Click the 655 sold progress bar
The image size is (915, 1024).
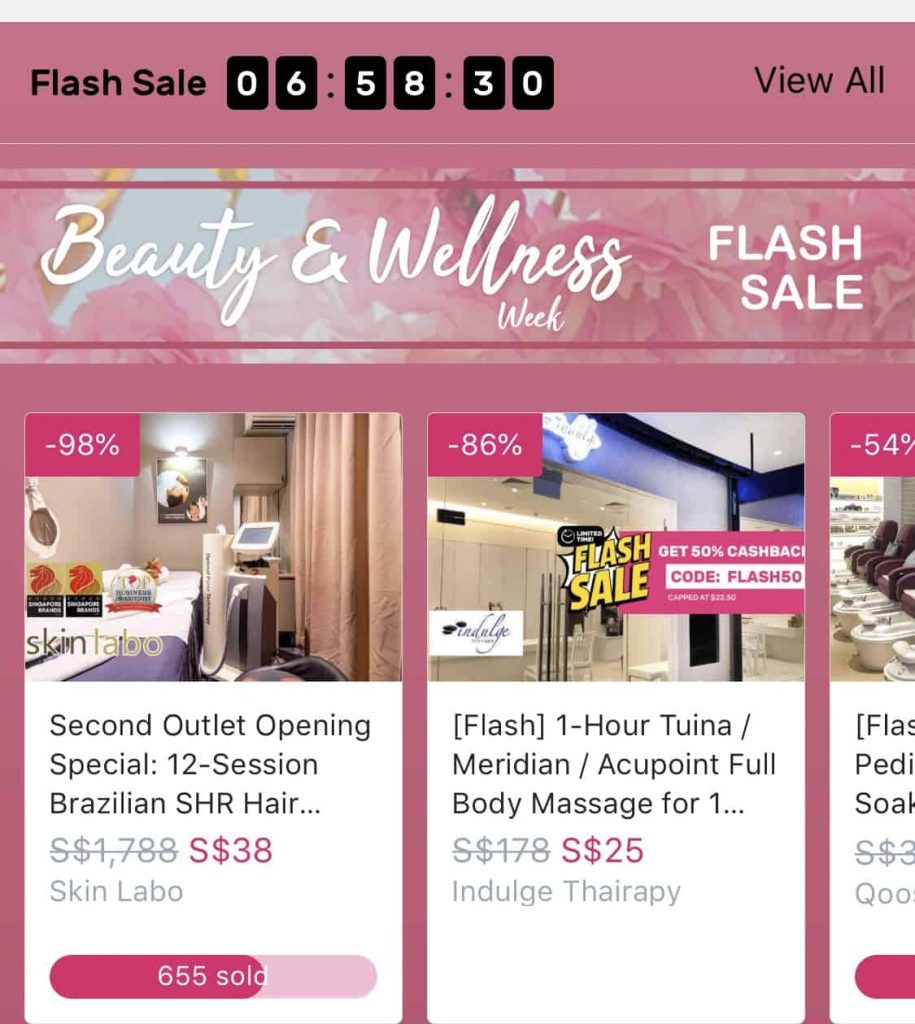(213, 976)
